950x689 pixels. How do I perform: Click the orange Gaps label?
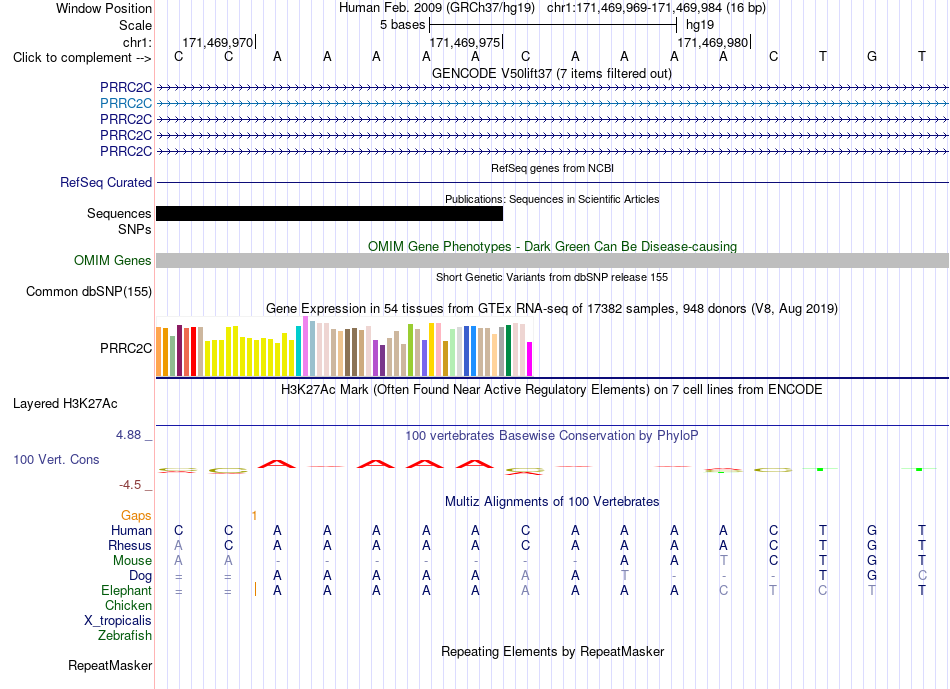pos(136,515)
